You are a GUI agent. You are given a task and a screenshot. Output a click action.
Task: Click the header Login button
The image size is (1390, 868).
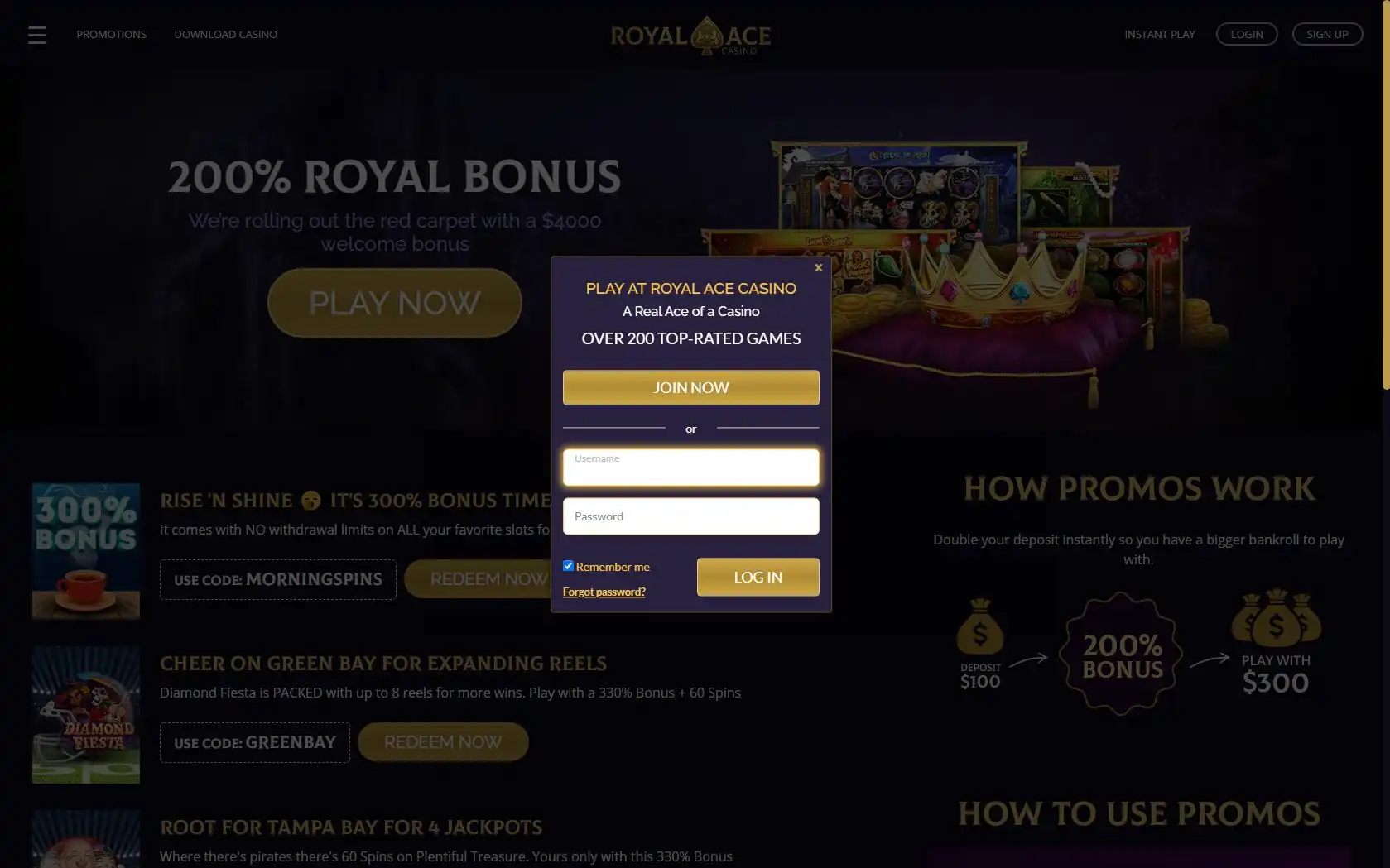pos(1246,34)
